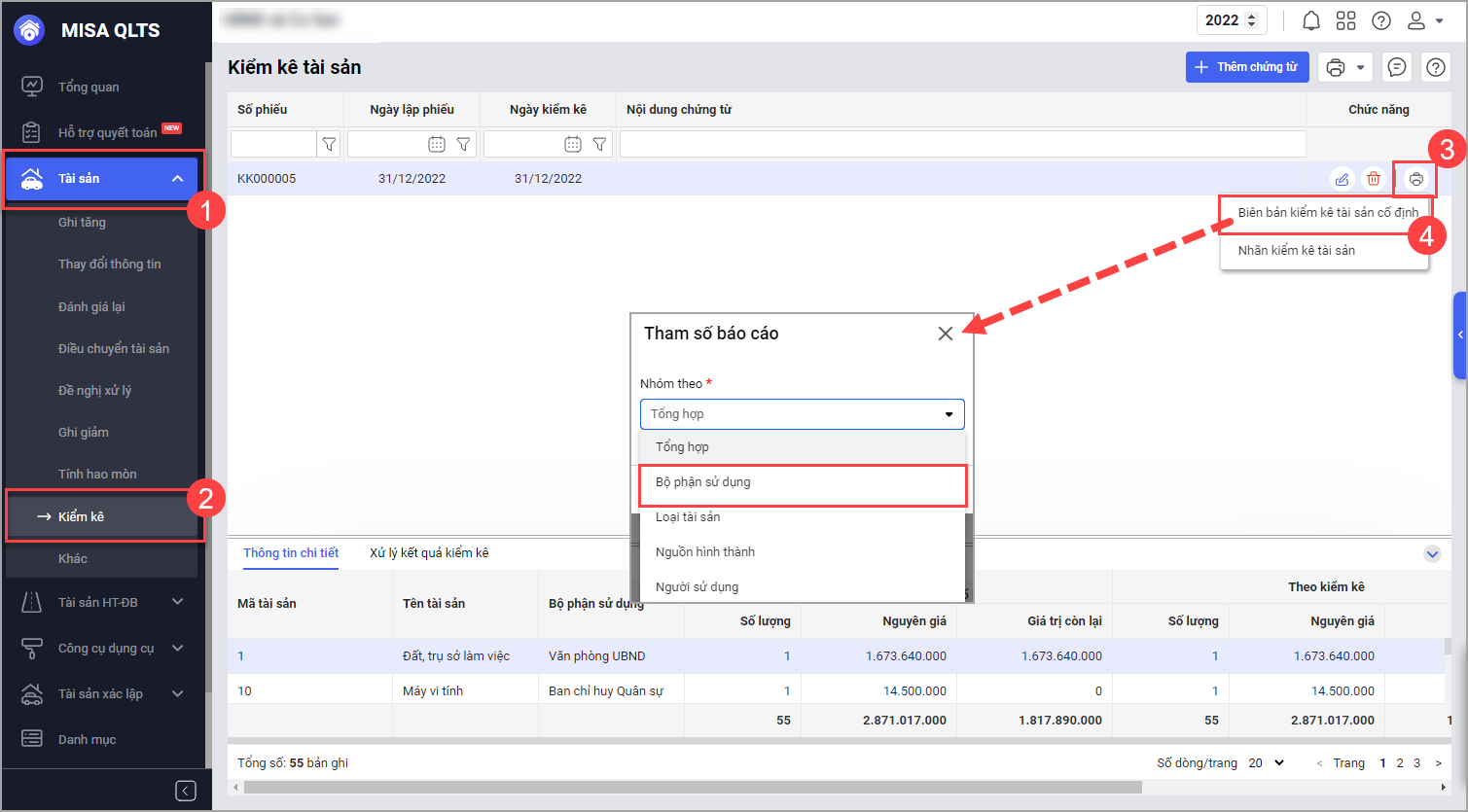
Task: Delete voucher KK000005 with trash icon
Action: (1373, 179)
